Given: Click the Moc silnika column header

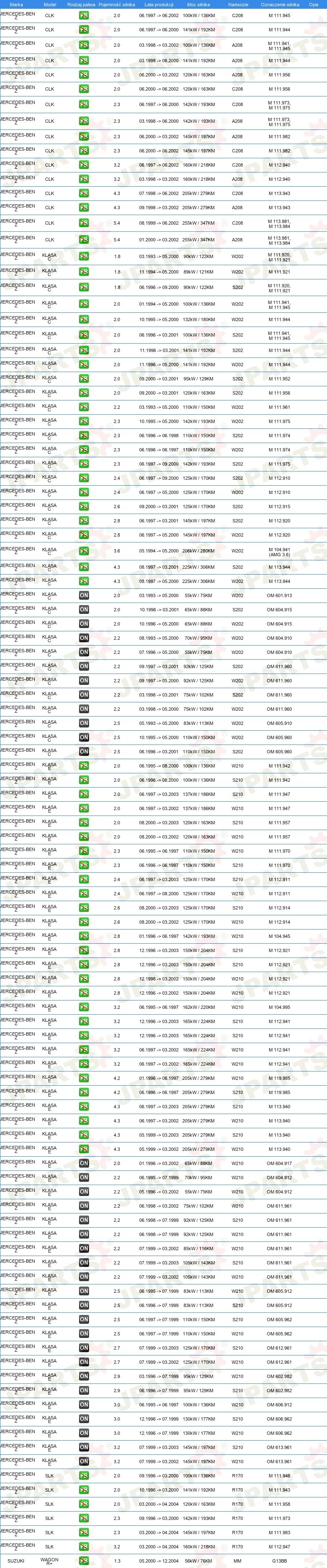Looking at the screenshot, I should [199, 4].
